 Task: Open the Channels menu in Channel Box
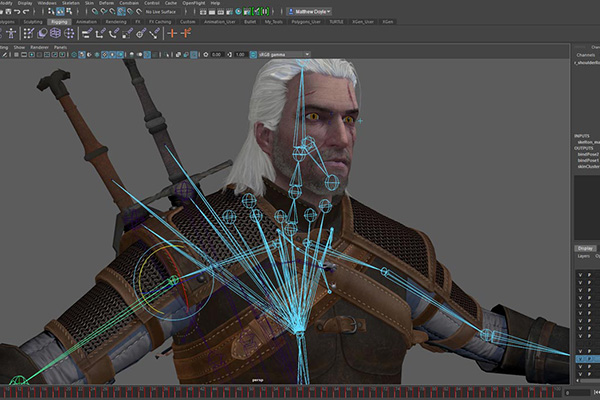[x=585, y=55]
